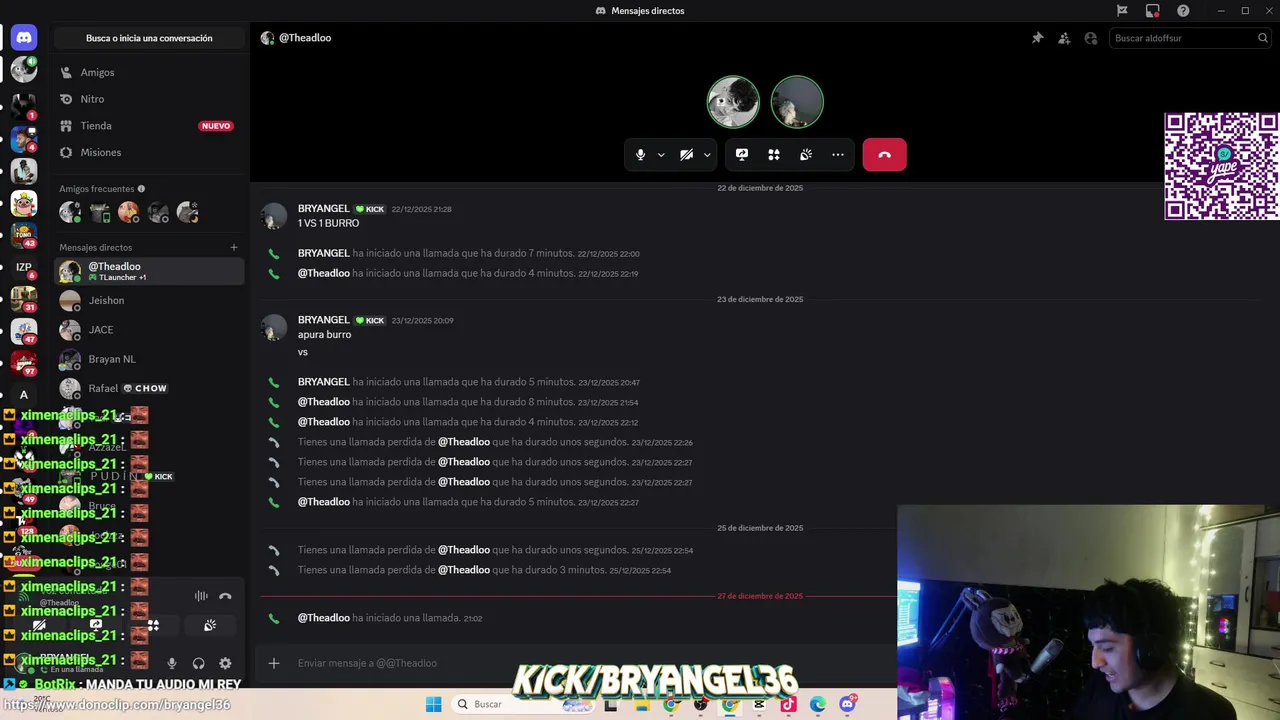Deafen with headphones icon in user panel
This screenshot has height=720, width=1280.
point(198,663)
